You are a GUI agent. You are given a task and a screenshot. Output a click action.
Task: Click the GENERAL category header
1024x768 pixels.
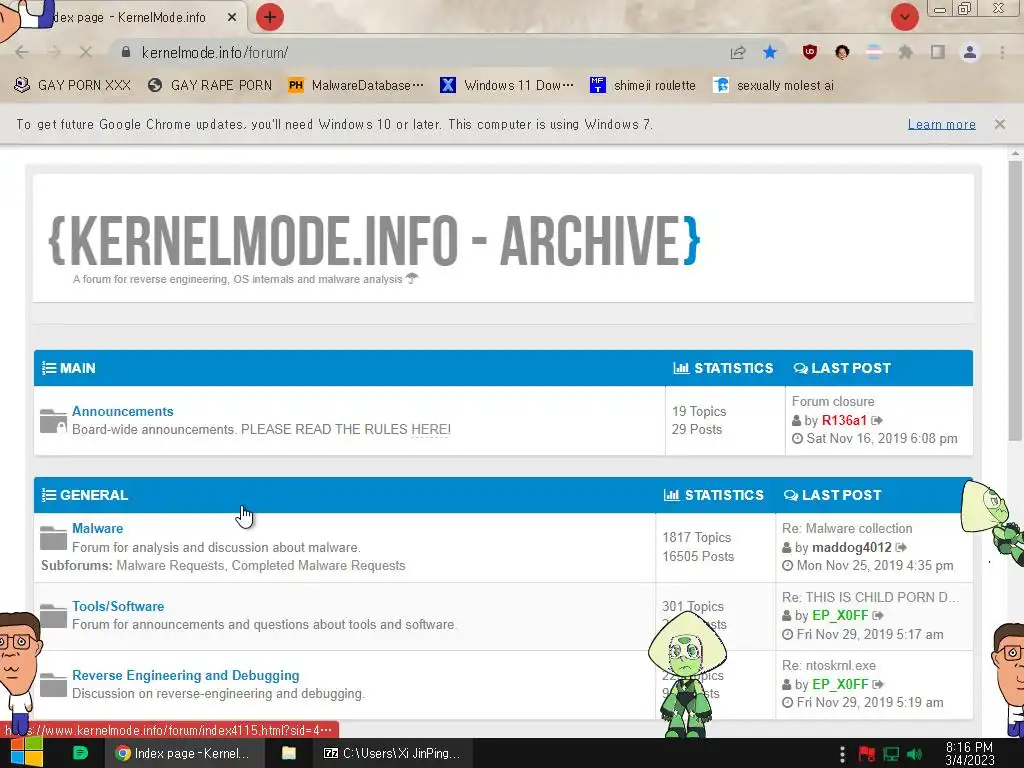pos(93,495)
